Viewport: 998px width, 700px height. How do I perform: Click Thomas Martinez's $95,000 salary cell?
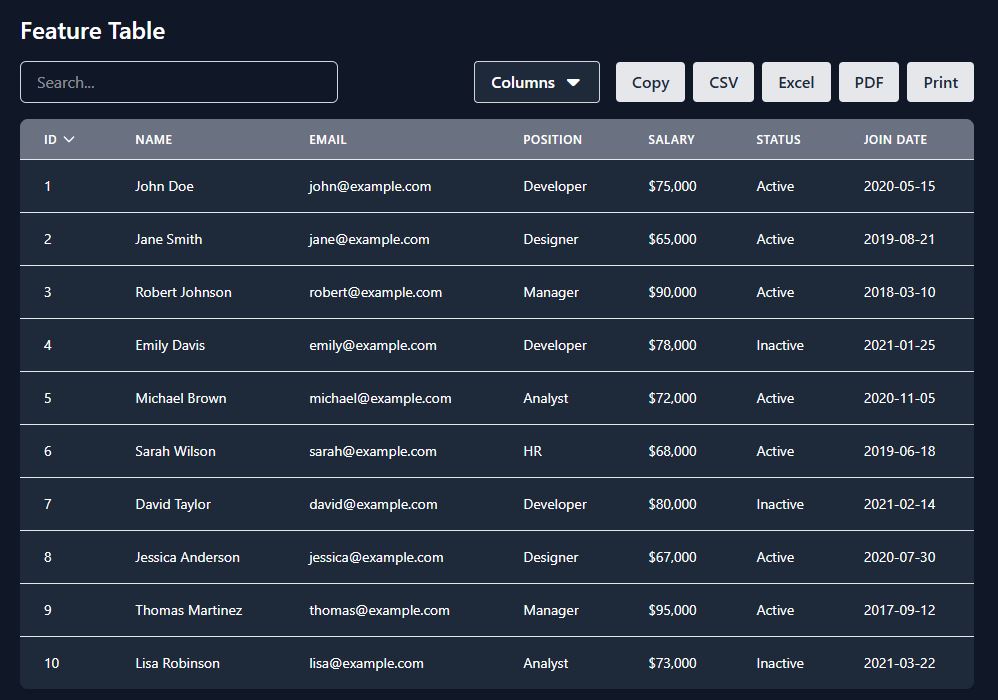click(672, 611)
